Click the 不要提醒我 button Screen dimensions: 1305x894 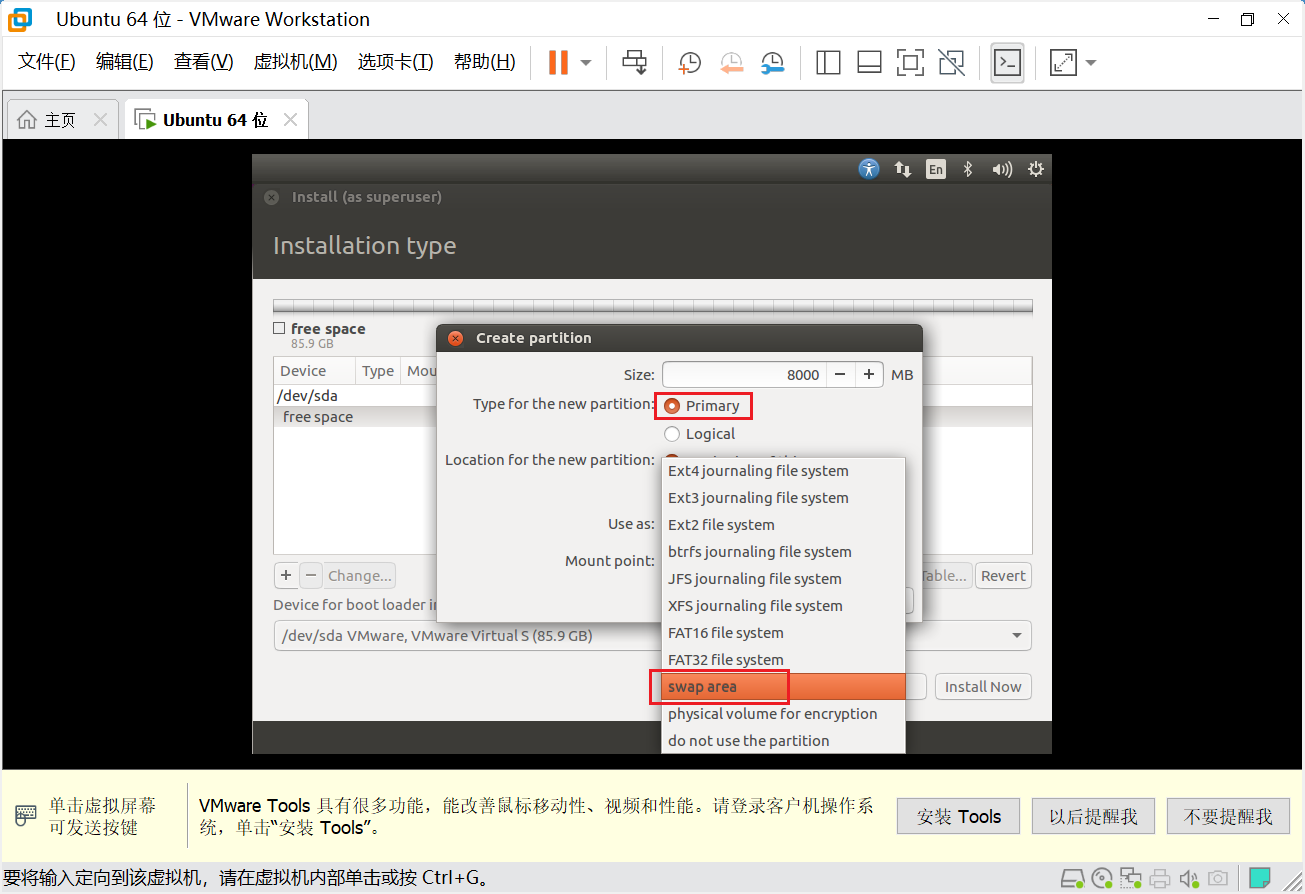(1228, 816)
